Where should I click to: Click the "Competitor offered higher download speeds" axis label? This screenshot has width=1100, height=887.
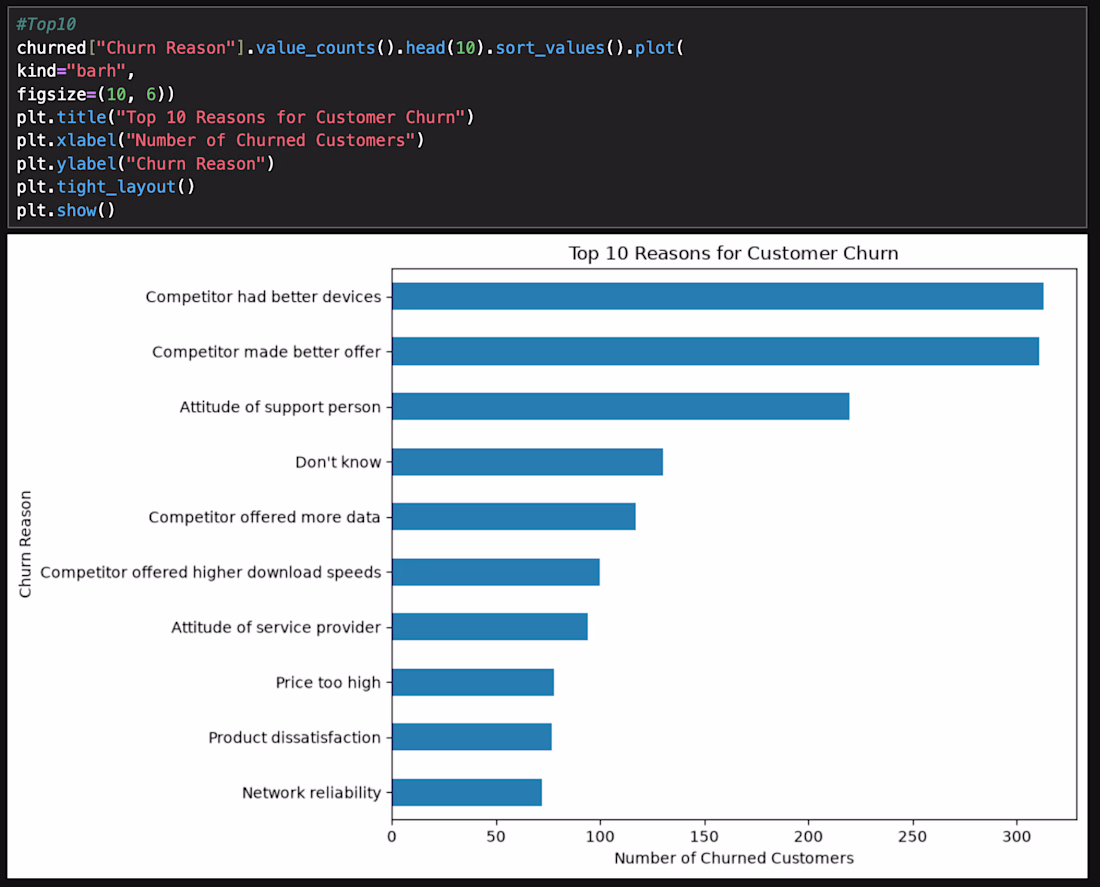(x=210, y=572)
